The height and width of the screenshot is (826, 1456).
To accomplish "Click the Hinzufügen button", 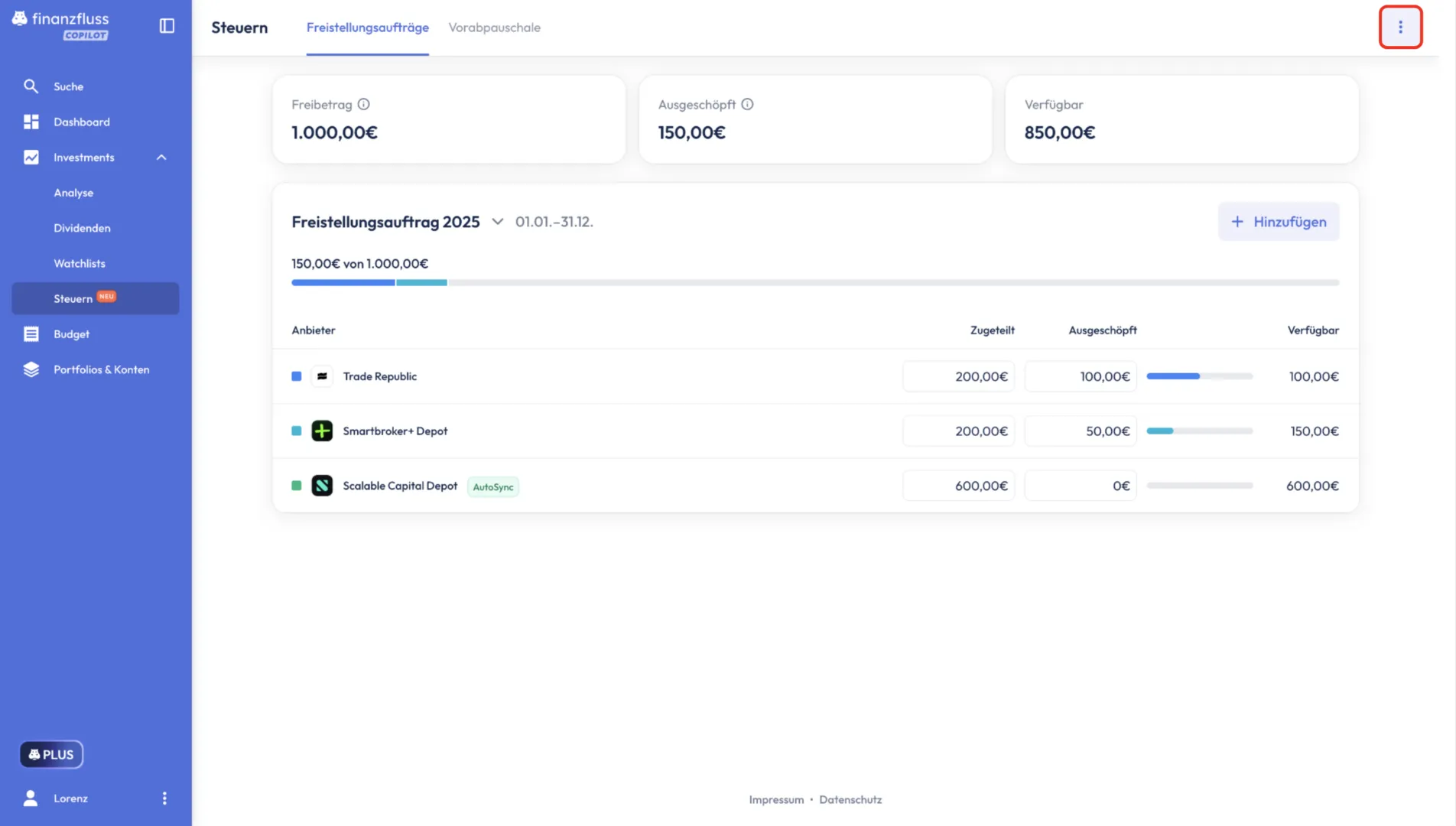I will (x=1278, y=222).
